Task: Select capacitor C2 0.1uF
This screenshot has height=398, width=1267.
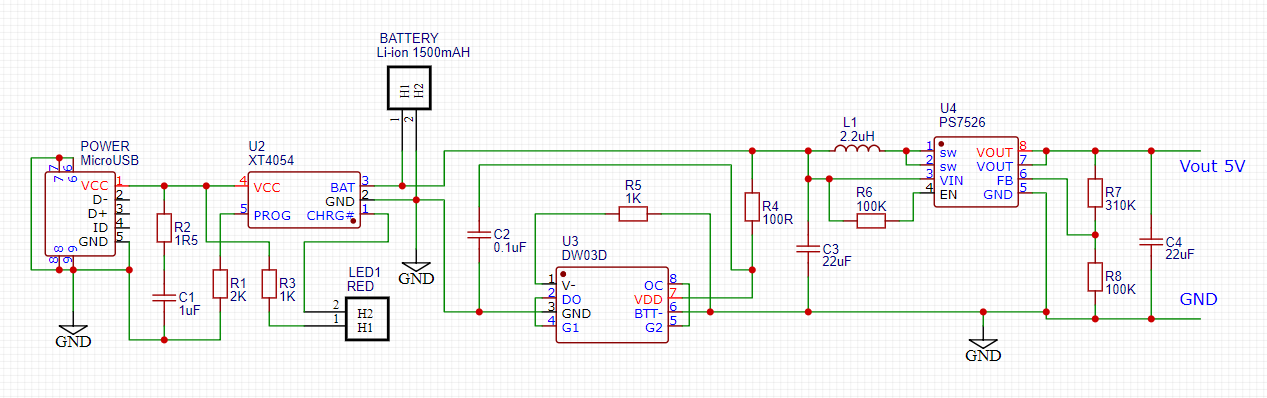Action: tap(479, 237)
